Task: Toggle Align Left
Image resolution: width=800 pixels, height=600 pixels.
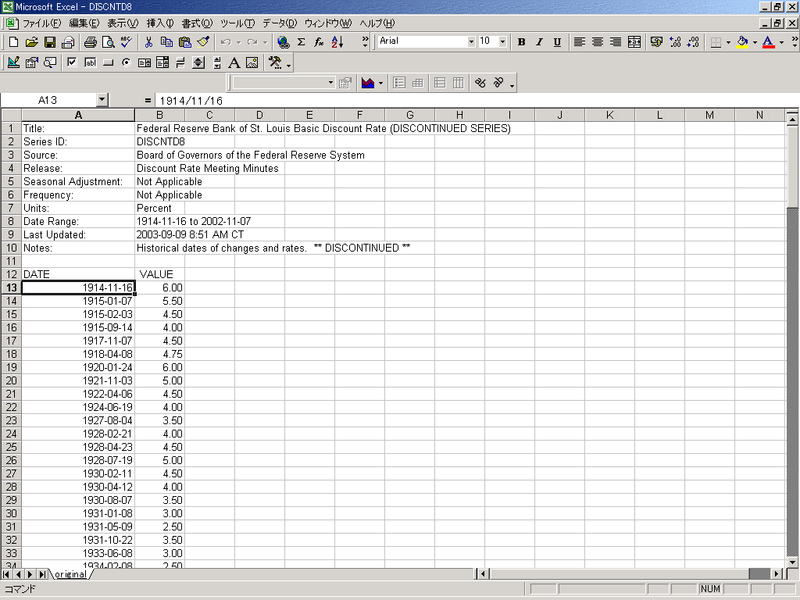Action: click(579, 42)
